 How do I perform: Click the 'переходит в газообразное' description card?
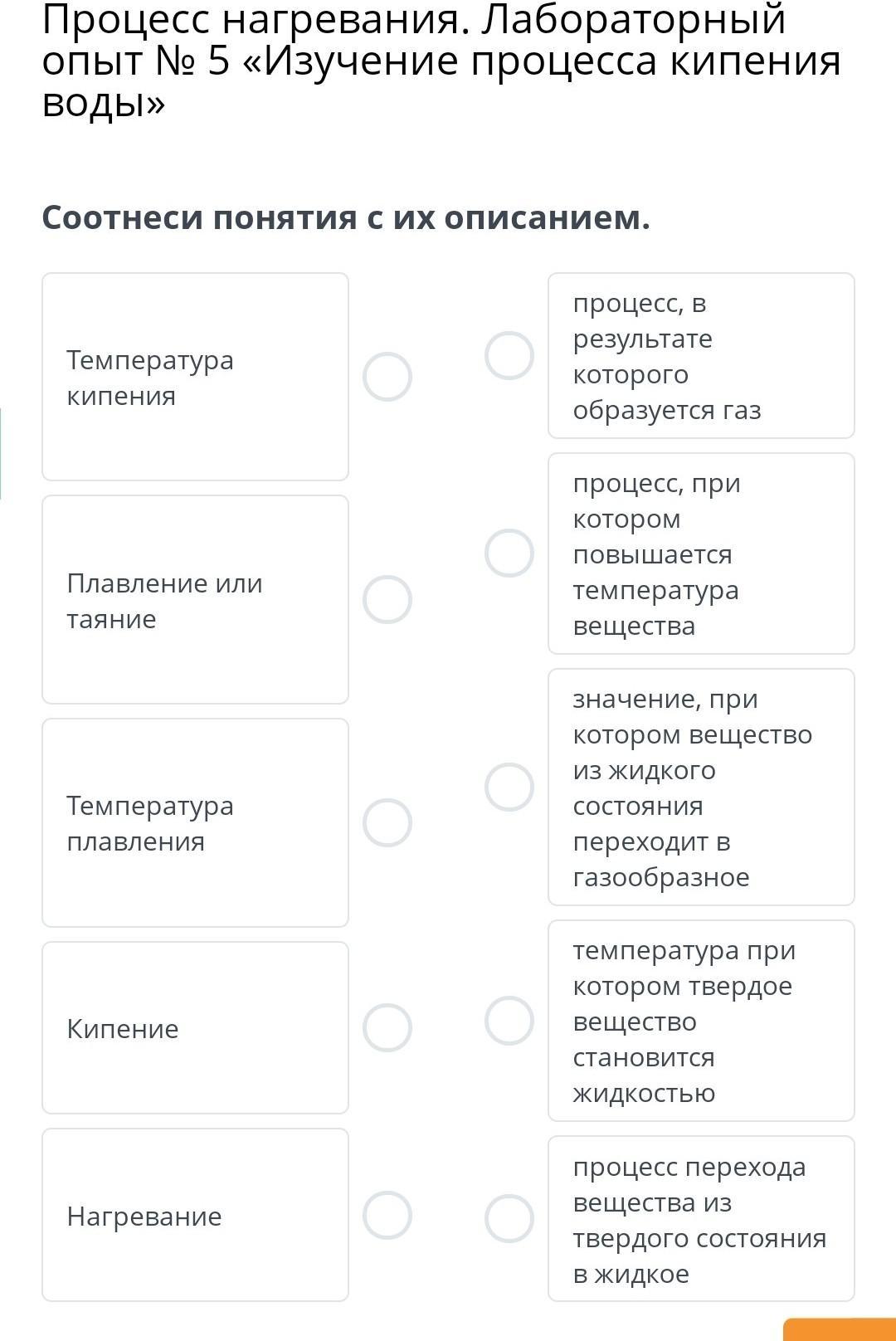point(701,787)
